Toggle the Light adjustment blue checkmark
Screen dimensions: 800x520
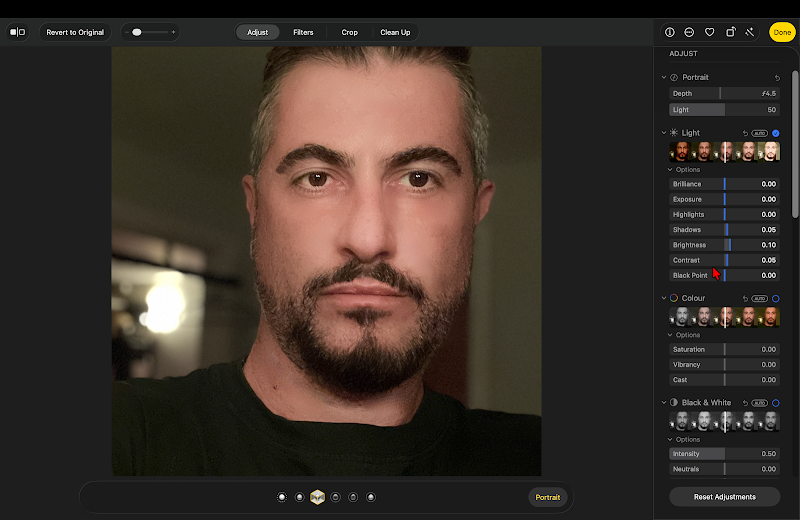tap(776, 133)
